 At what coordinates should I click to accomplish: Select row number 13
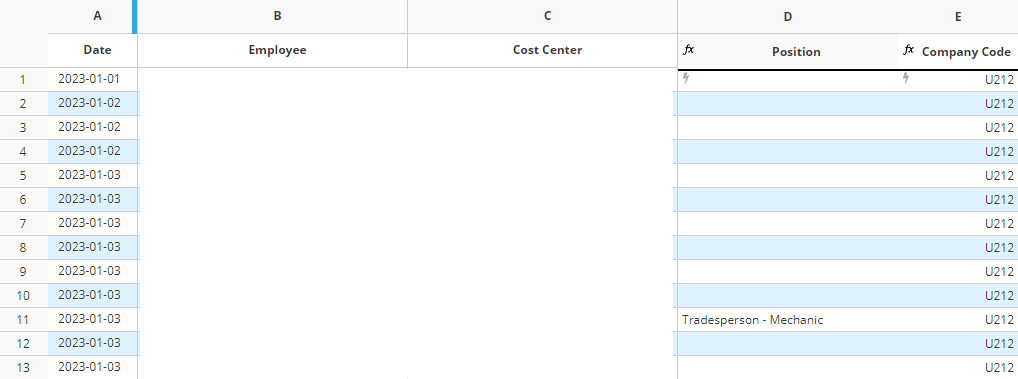pyautogui.click(x=23, y=367)
